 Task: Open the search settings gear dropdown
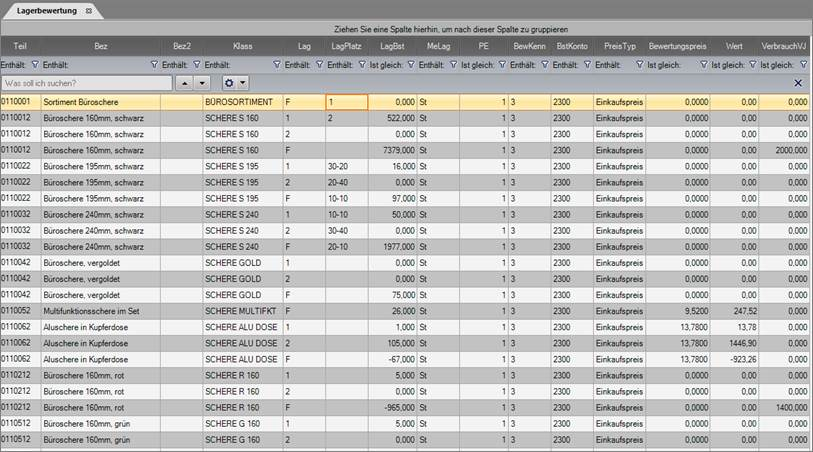[235, 82]
